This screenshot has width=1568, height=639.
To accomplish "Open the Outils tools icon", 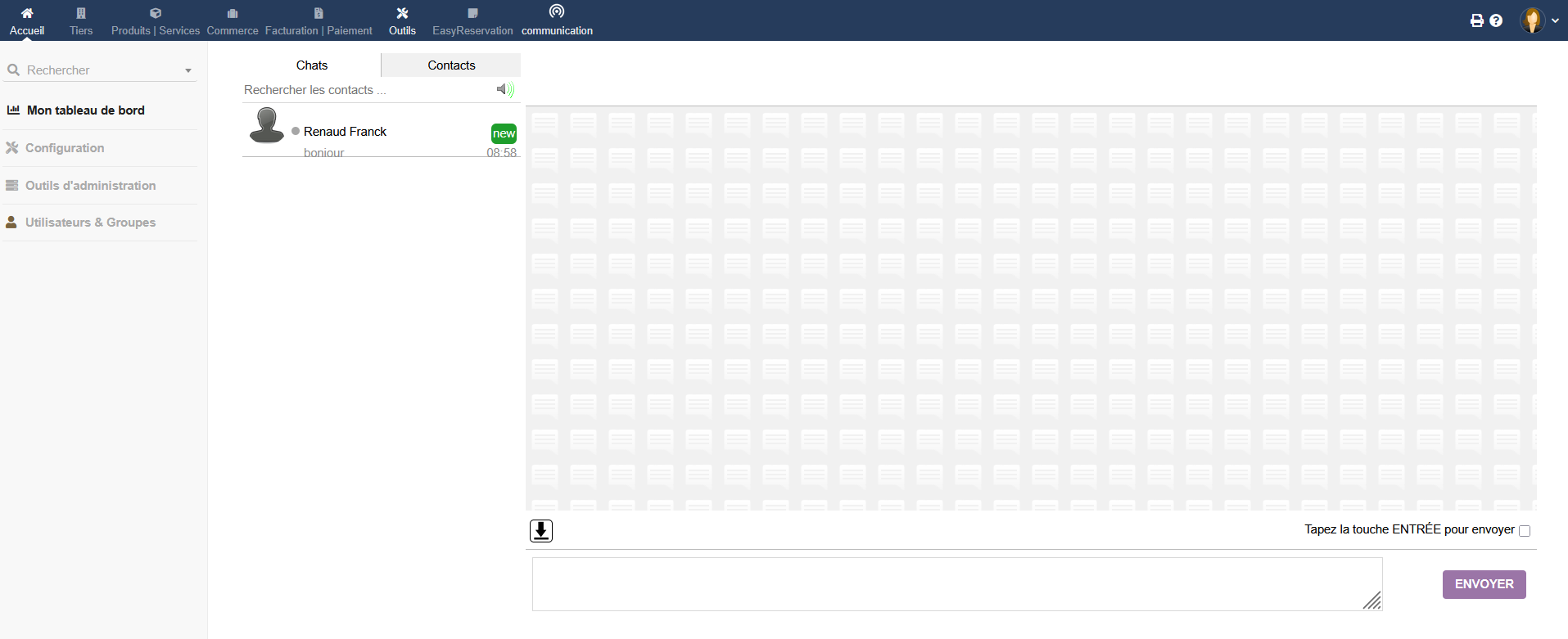I will tap(402, 13).
